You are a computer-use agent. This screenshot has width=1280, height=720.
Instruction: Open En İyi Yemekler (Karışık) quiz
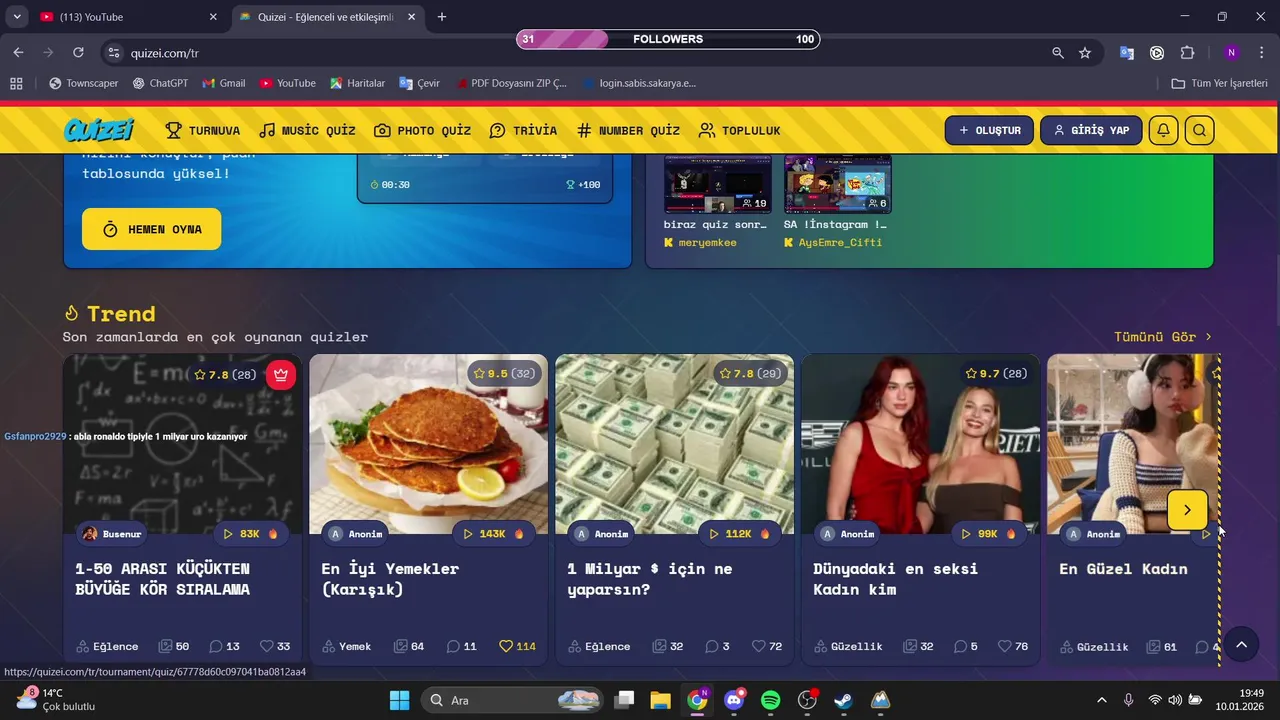(390, 579)
